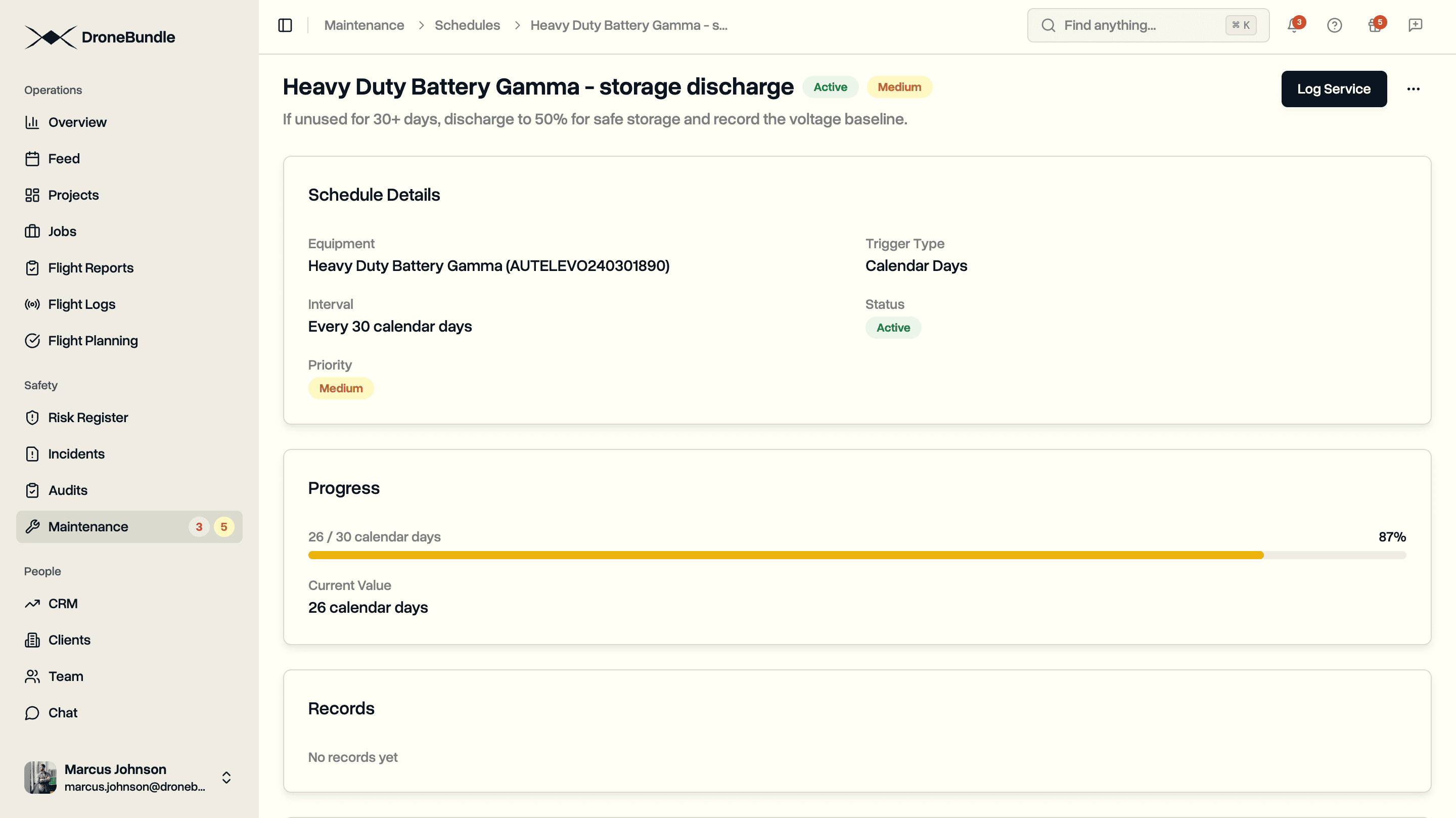Click the 'No records yet' text
The width and height of the screenshot is (1456, 818).
click(x=353, y=757)
